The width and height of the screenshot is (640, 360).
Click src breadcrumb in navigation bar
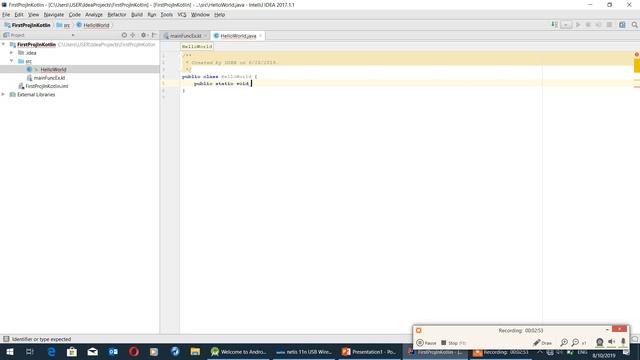pyautogui.click(x=63, y=25)
